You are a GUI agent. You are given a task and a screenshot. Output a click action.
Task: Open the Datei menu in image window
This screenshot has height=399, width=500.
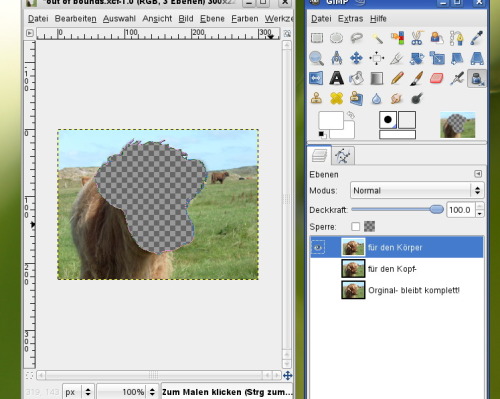point(38,19)
